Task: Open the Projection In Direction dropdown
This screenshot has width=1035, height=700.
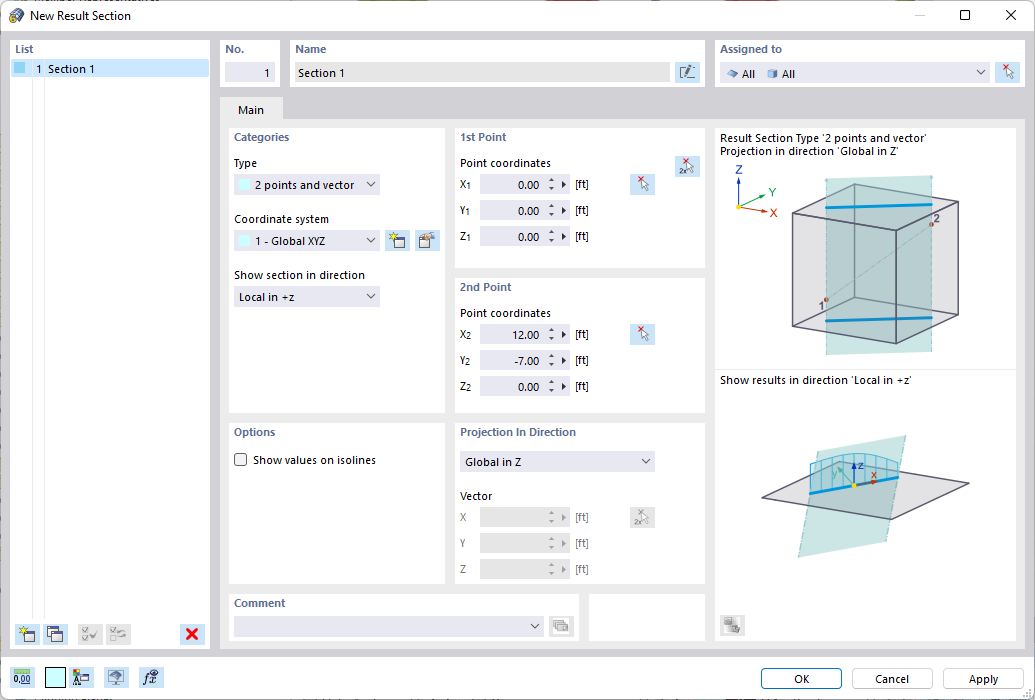Action: tap(557, 461)
